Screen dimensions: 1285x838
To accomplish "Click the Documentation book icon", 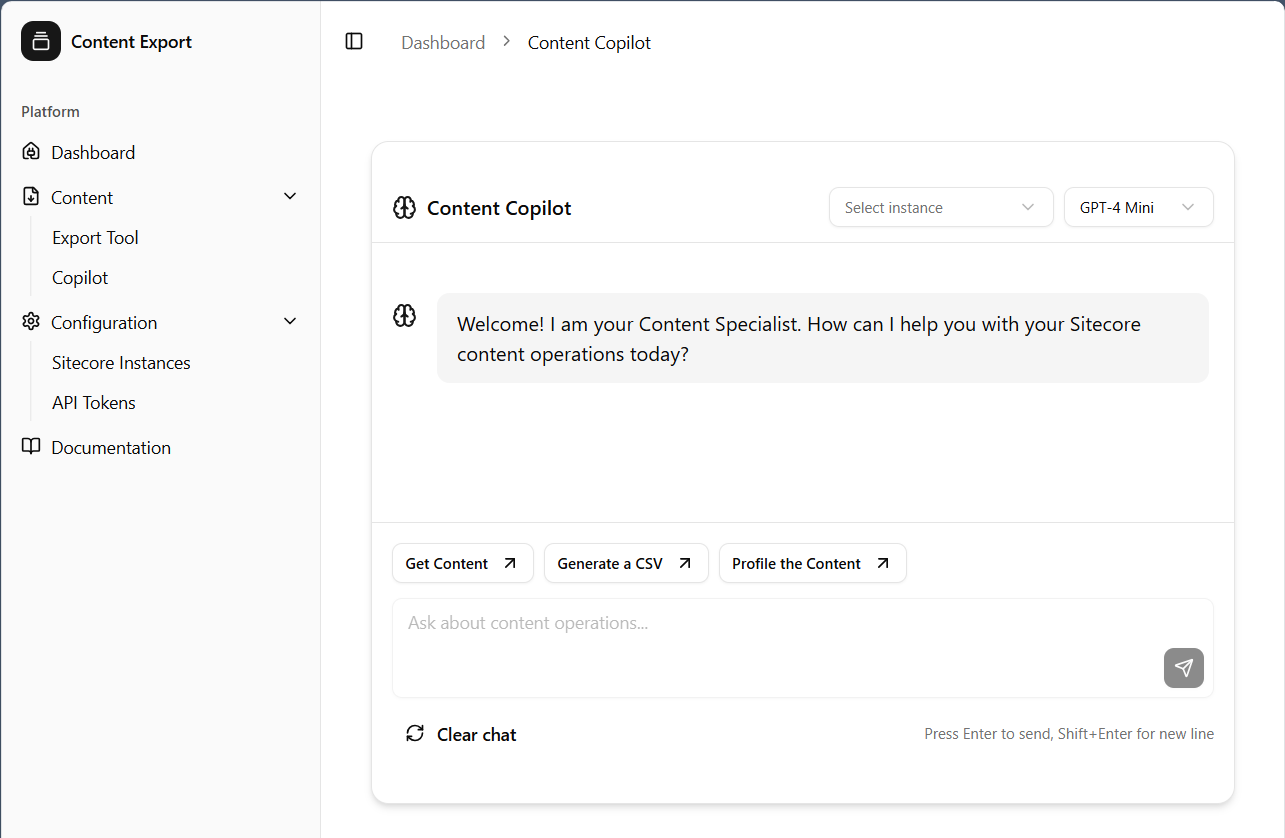I will tap(31, 447).
